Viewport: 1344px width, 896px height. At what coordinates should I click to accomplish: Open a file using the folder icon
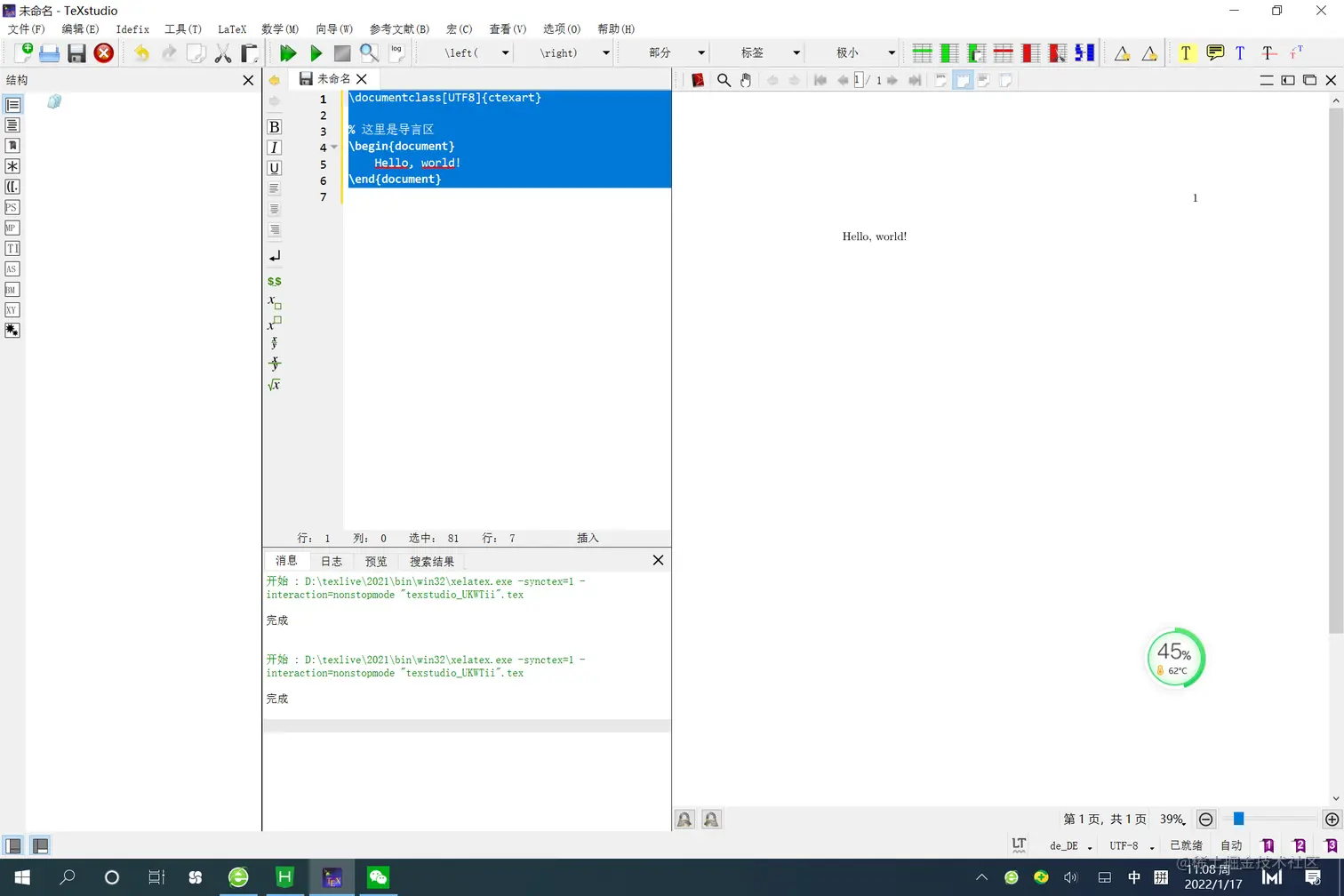50,53
